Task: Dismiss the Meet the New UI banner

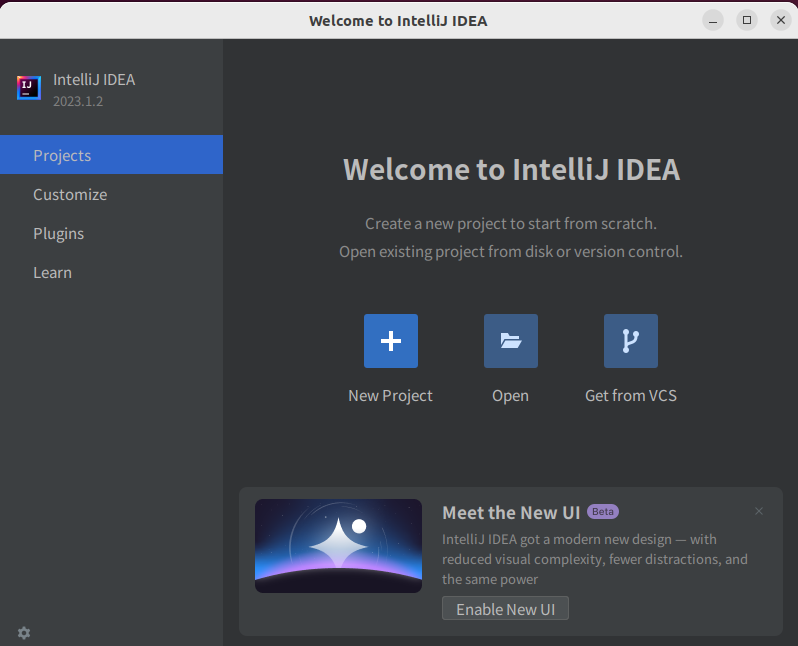Action: (759, 511)
